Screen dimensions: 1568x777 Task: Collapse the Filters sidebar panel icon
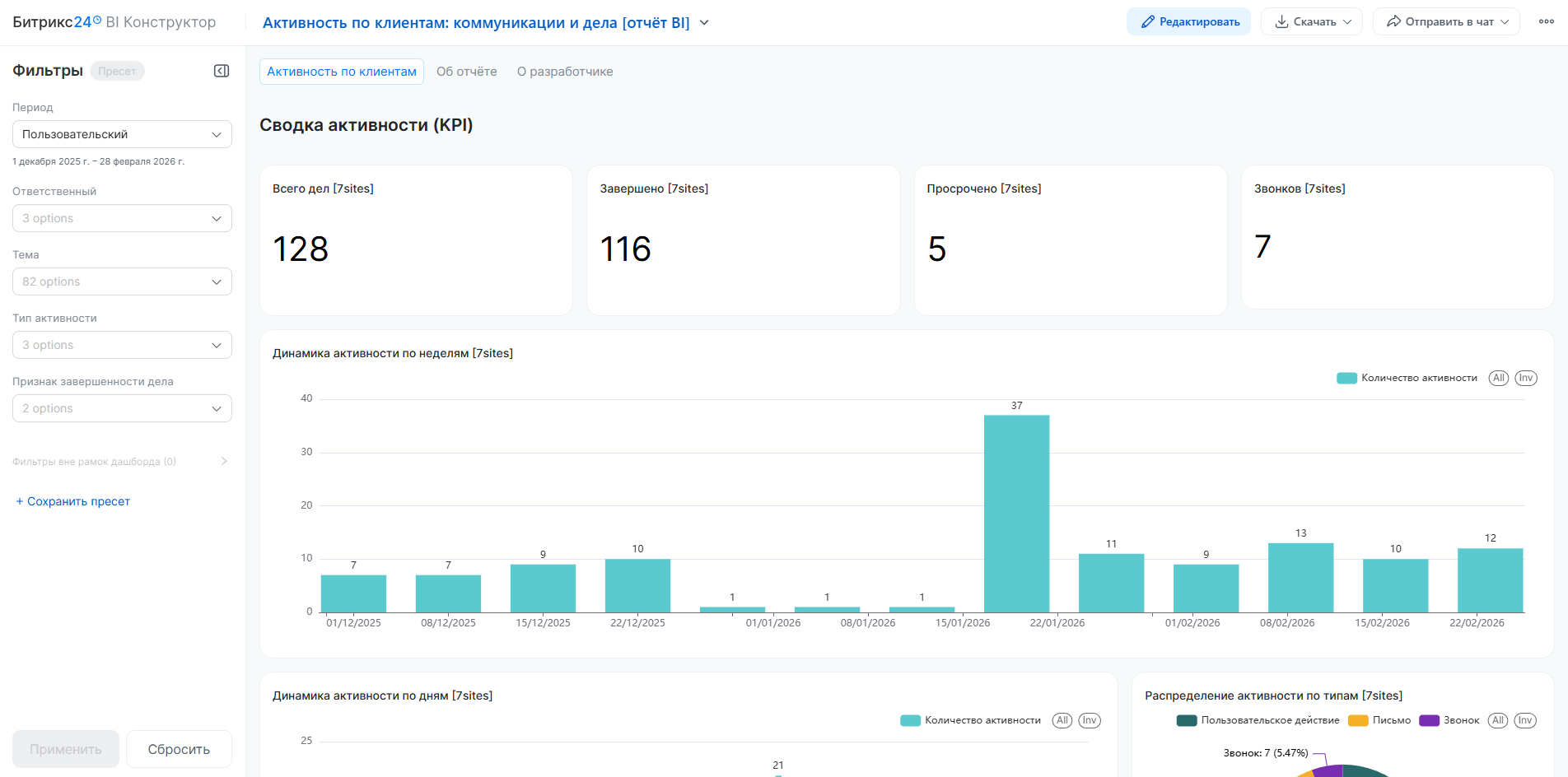click(x=221, y=71)
